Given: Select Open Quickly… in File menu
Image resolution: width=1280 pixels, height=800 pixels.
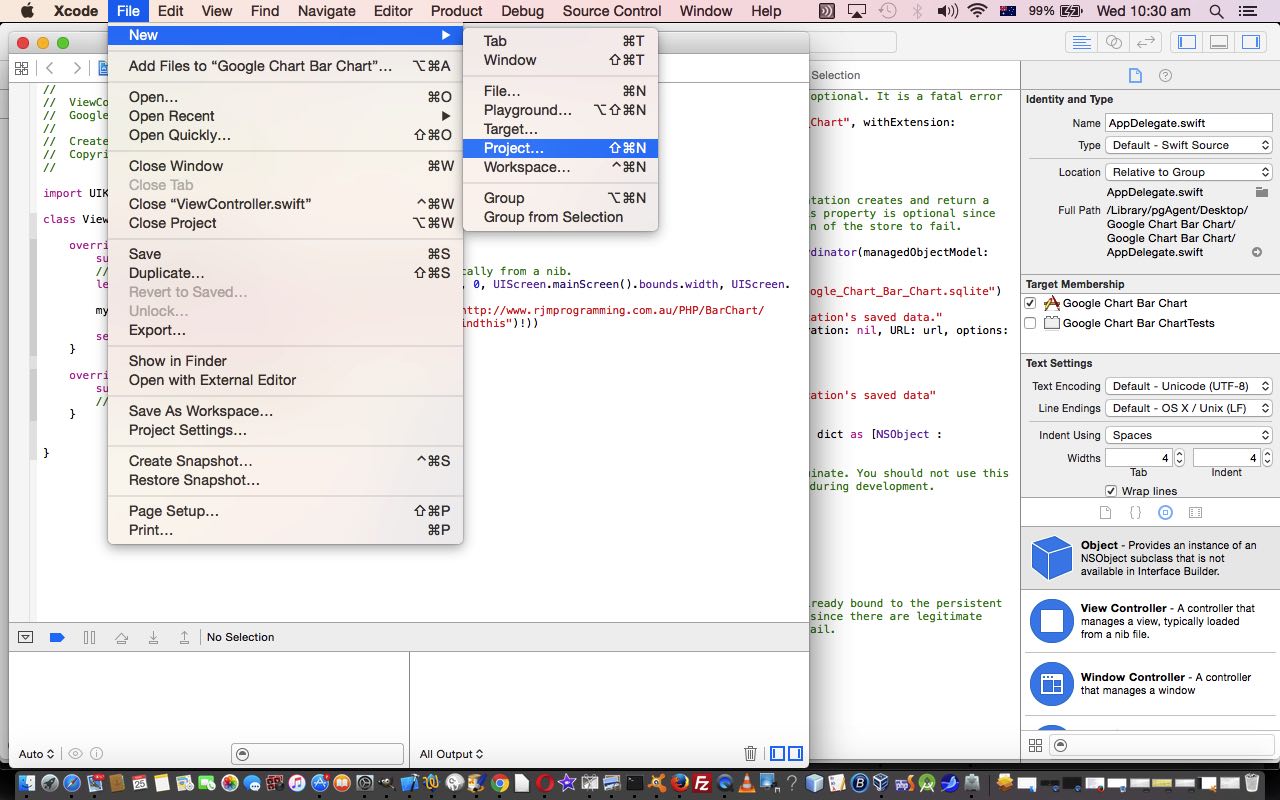Looking at the screenshot, I should (285, 135).
